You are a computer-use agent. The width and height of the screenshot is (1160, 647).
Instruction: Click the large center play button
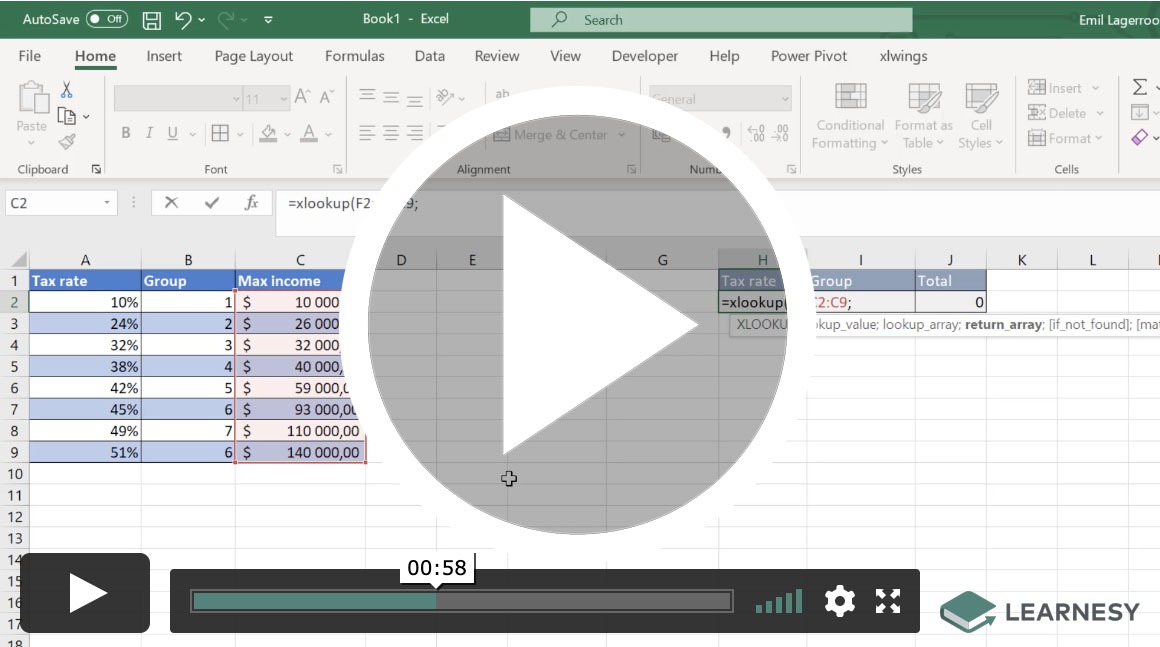[x=578, y=325]
